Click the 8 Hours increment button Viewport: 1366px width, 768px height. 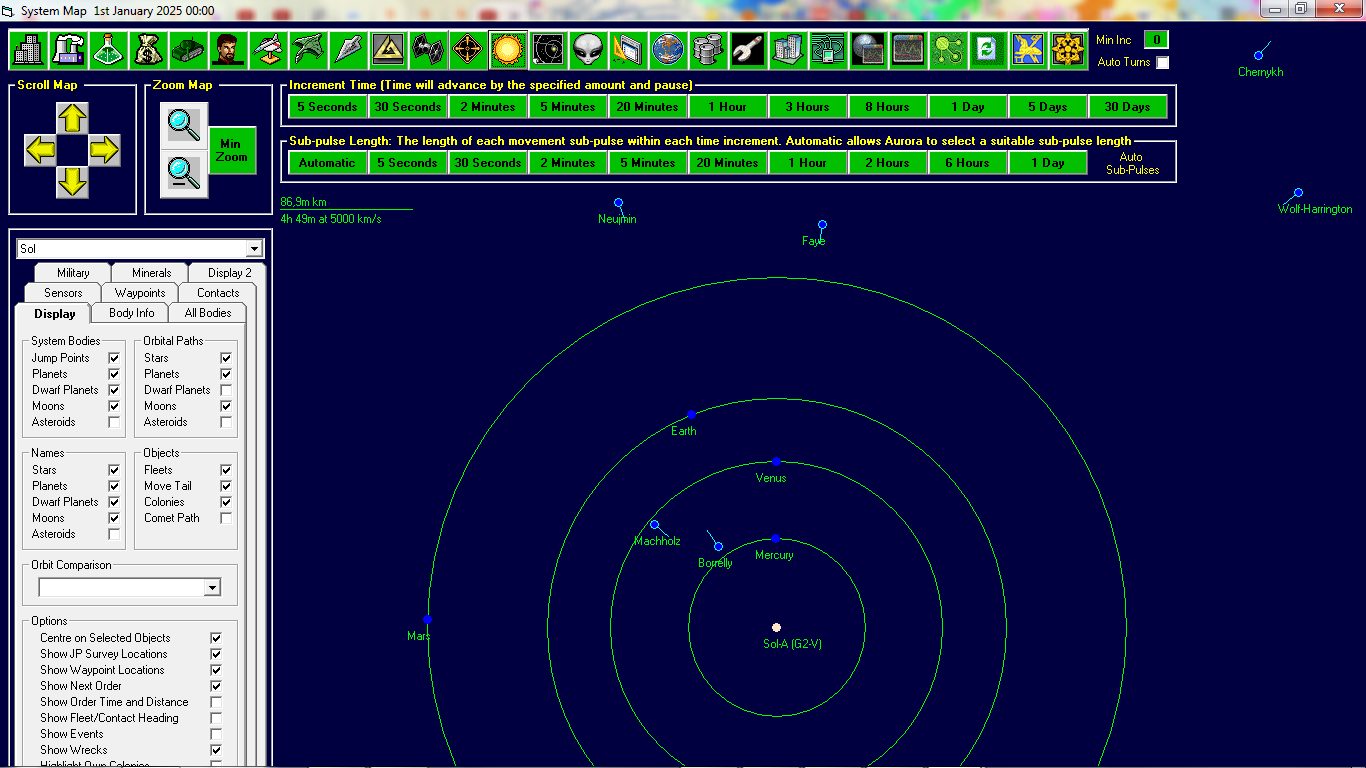pyautogui.click(x=887, y=107)
